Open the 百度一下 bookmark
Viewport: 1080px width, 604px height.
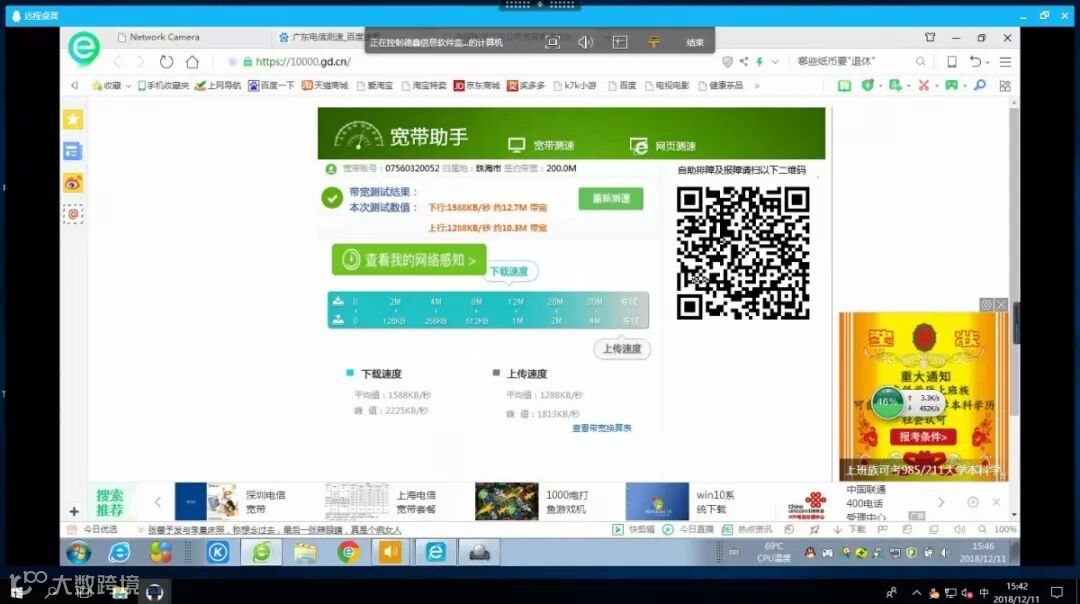click(x=271, y=85)
